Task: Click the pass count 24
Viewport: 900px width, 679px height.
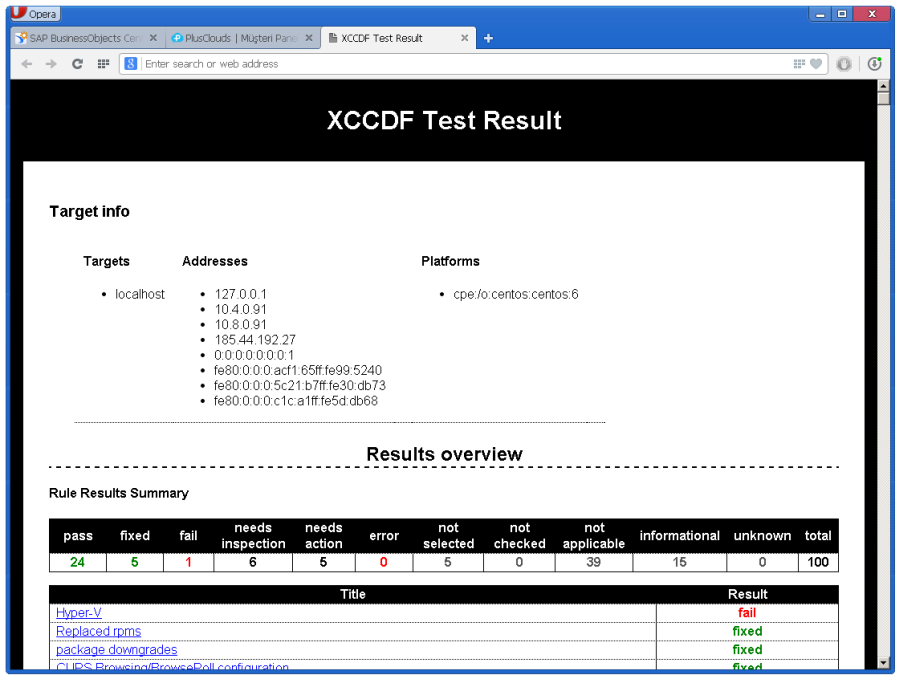Action: point(77,562)
